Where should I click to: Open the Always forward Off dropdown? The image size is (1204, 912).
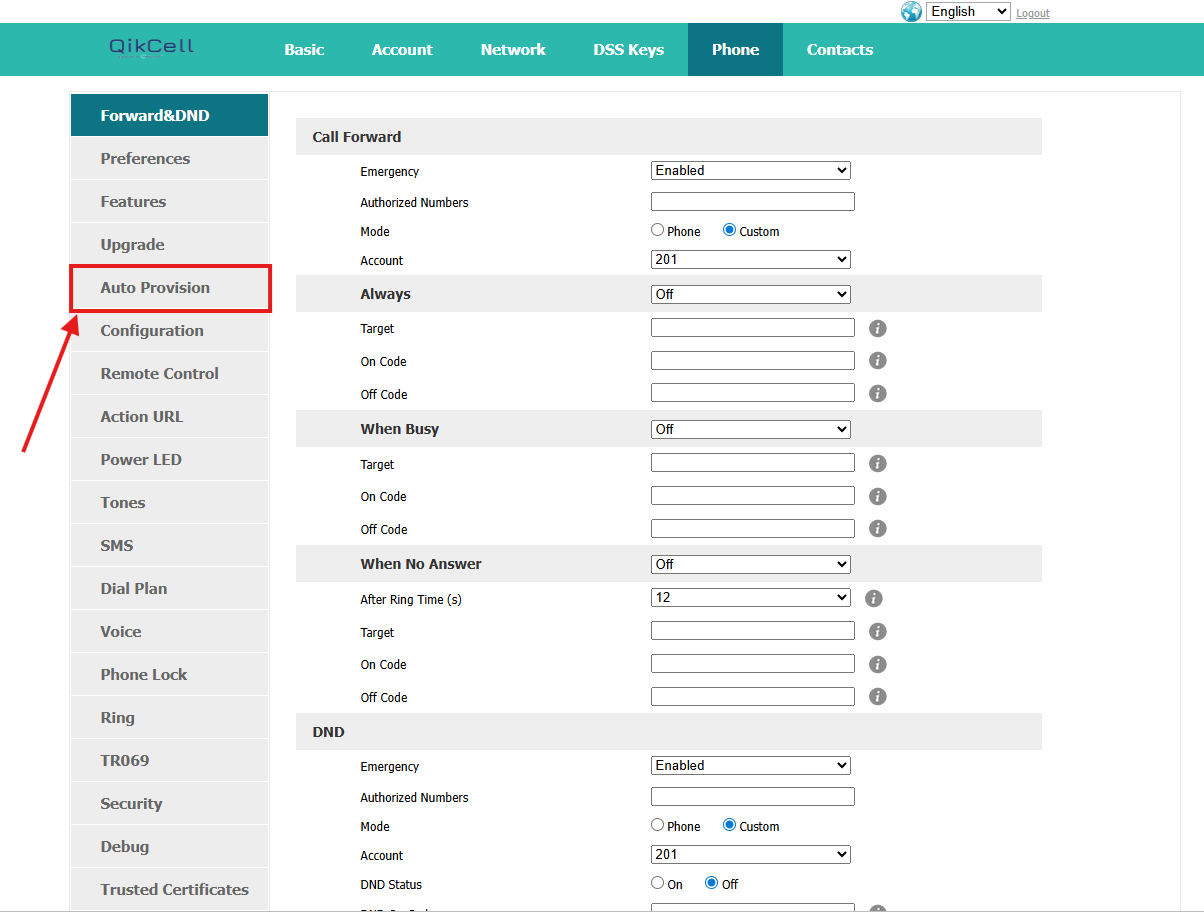point(750,294)
